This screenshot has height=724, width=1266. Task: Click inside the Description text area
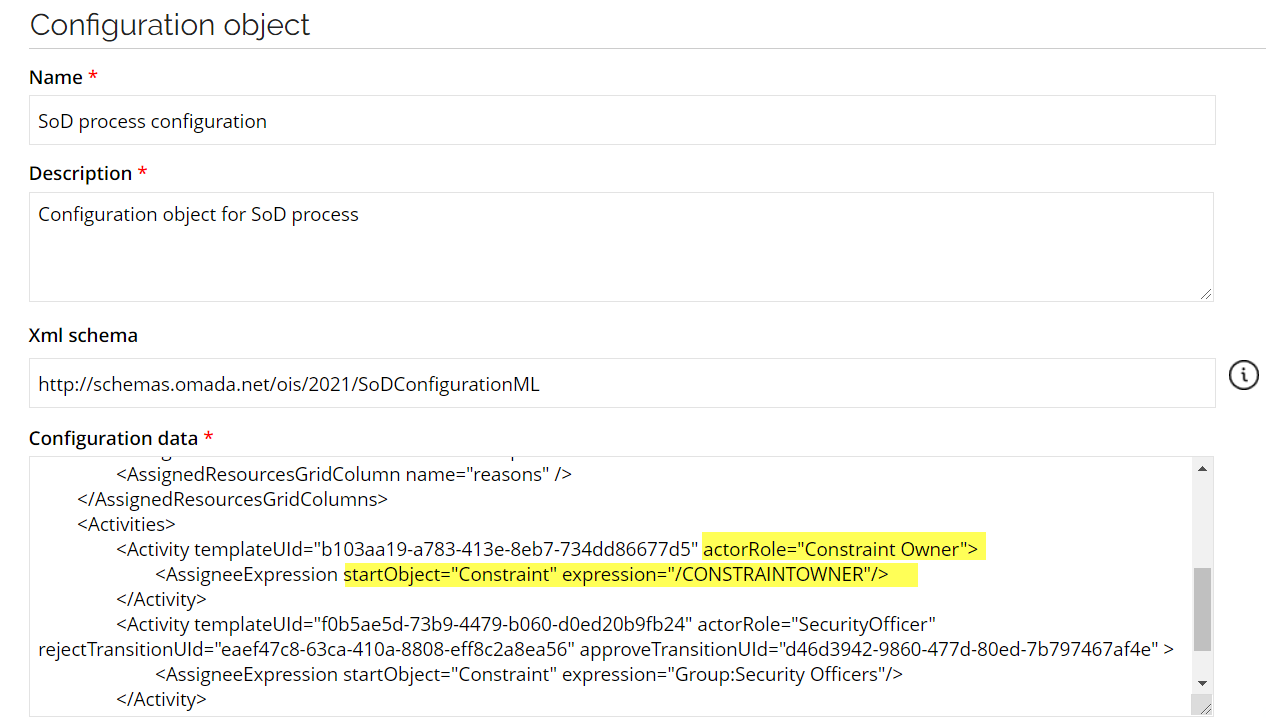(x=621, y=247)
